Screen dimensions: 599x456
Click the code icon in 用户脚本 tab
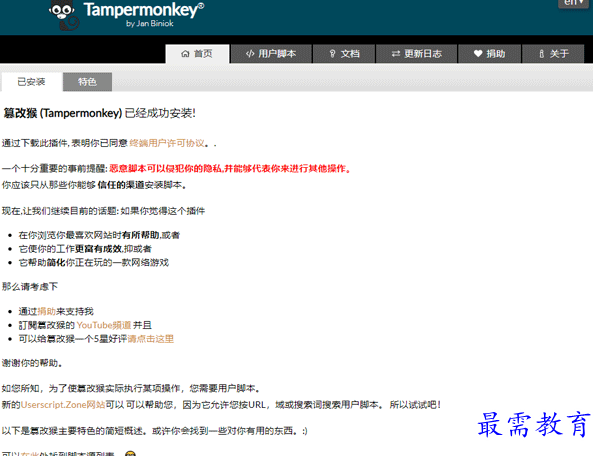click(250, 54)
